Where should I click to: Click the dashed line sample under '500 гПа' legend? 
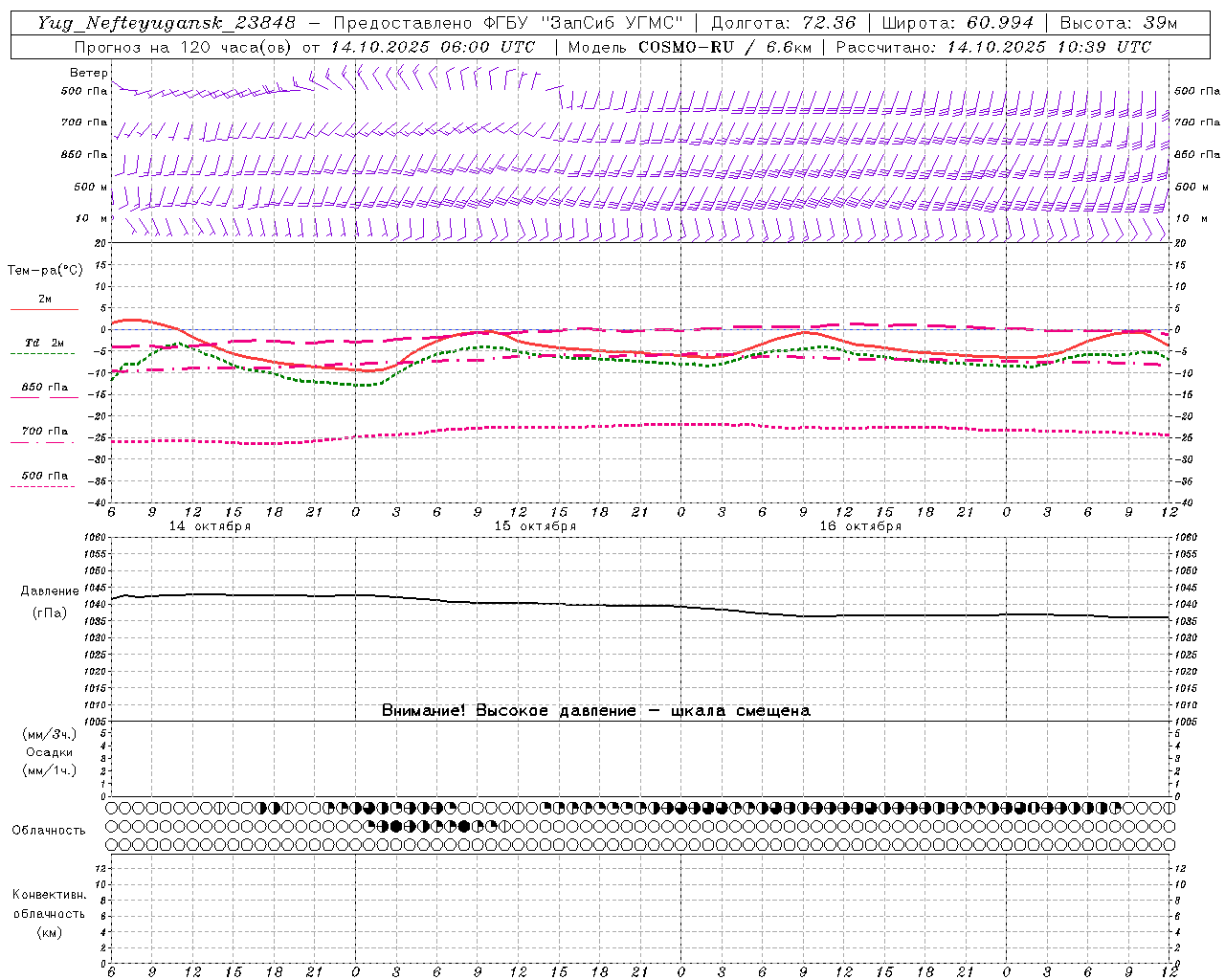pyautogui.click(x=43, y=486)
